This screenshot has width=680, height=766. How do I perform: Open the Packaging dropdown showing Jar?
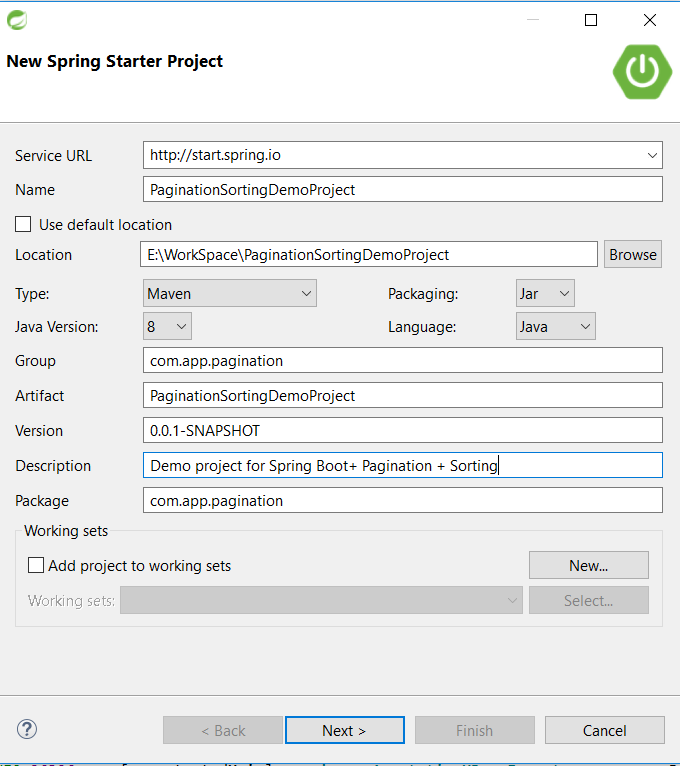[545, 293]
